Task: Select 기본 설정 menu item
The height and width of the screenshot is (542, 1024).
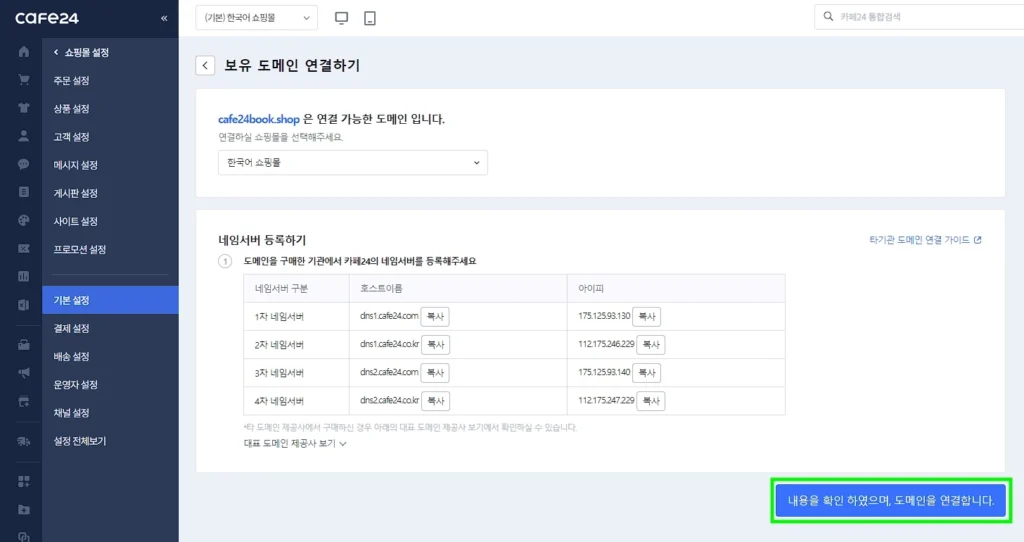Action: (x=110, y=300)
